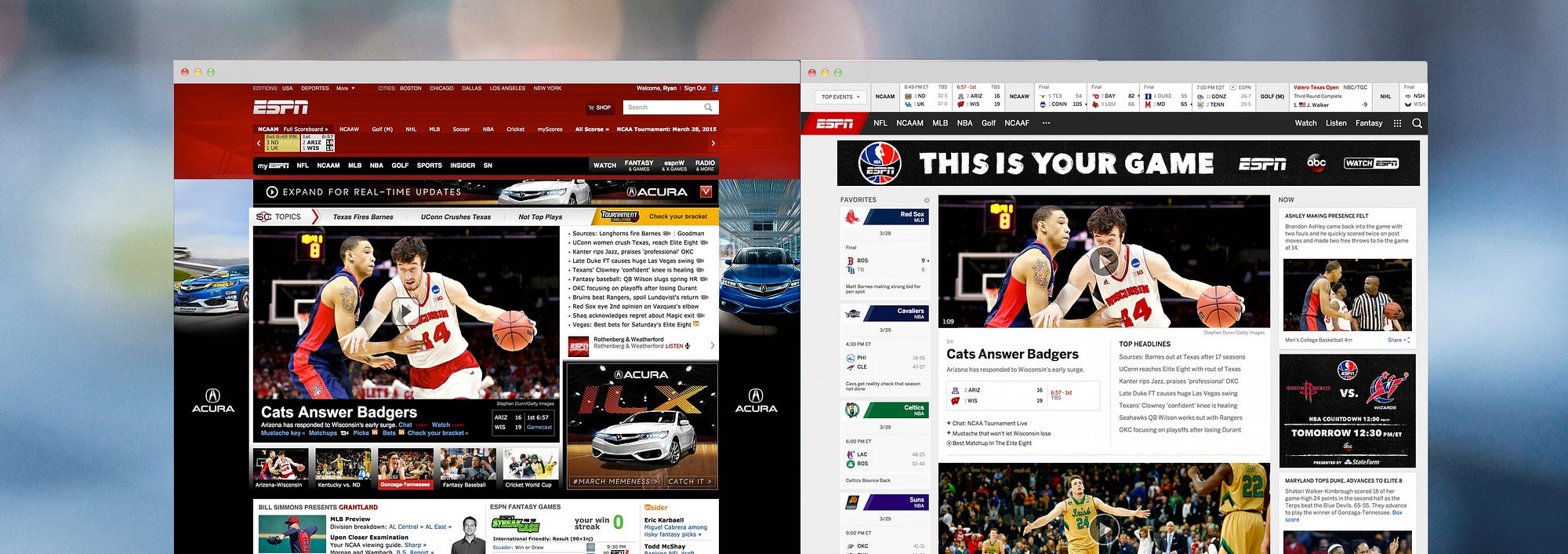Click the search magnifier in old site search box

(x=708, y=108)
